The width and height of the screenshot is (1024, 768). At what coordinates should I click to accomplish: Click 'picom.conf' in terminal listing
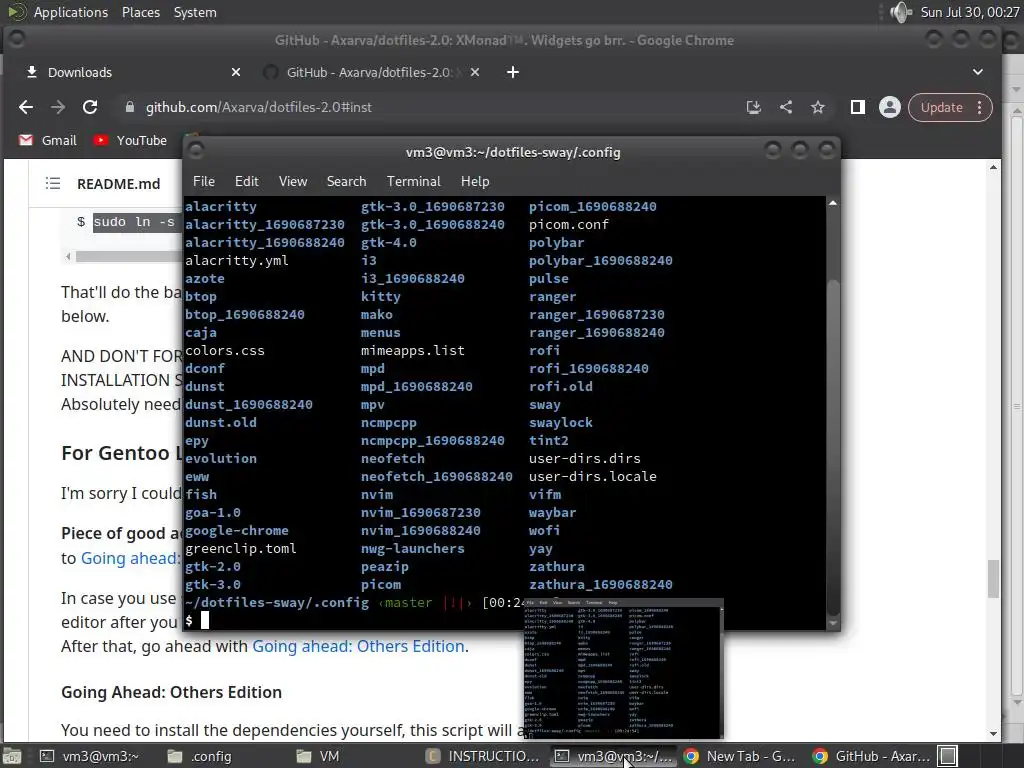(x=568, y=225)
